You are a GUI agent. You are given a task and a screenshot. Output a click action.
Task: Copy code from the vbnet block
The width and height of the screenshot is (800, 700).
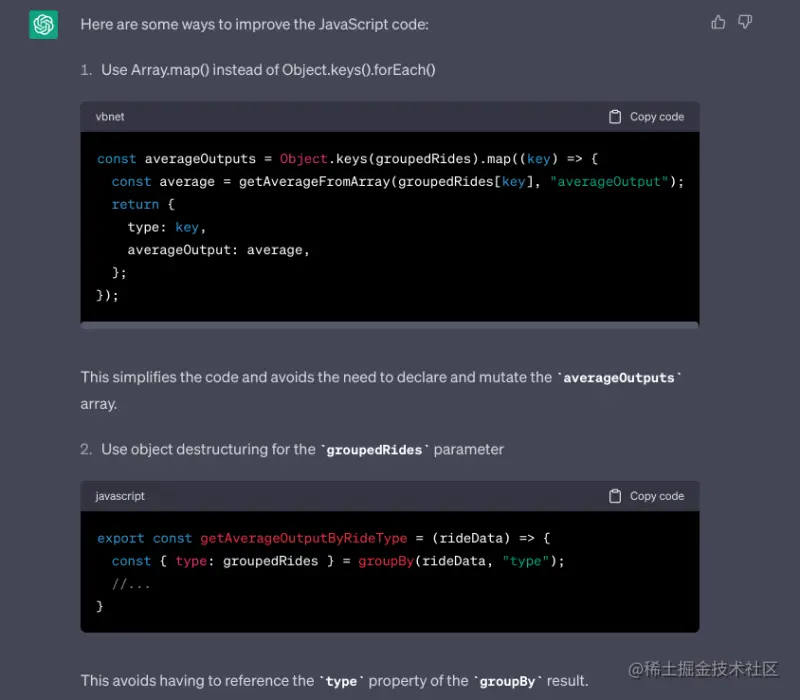coord(646,117)
